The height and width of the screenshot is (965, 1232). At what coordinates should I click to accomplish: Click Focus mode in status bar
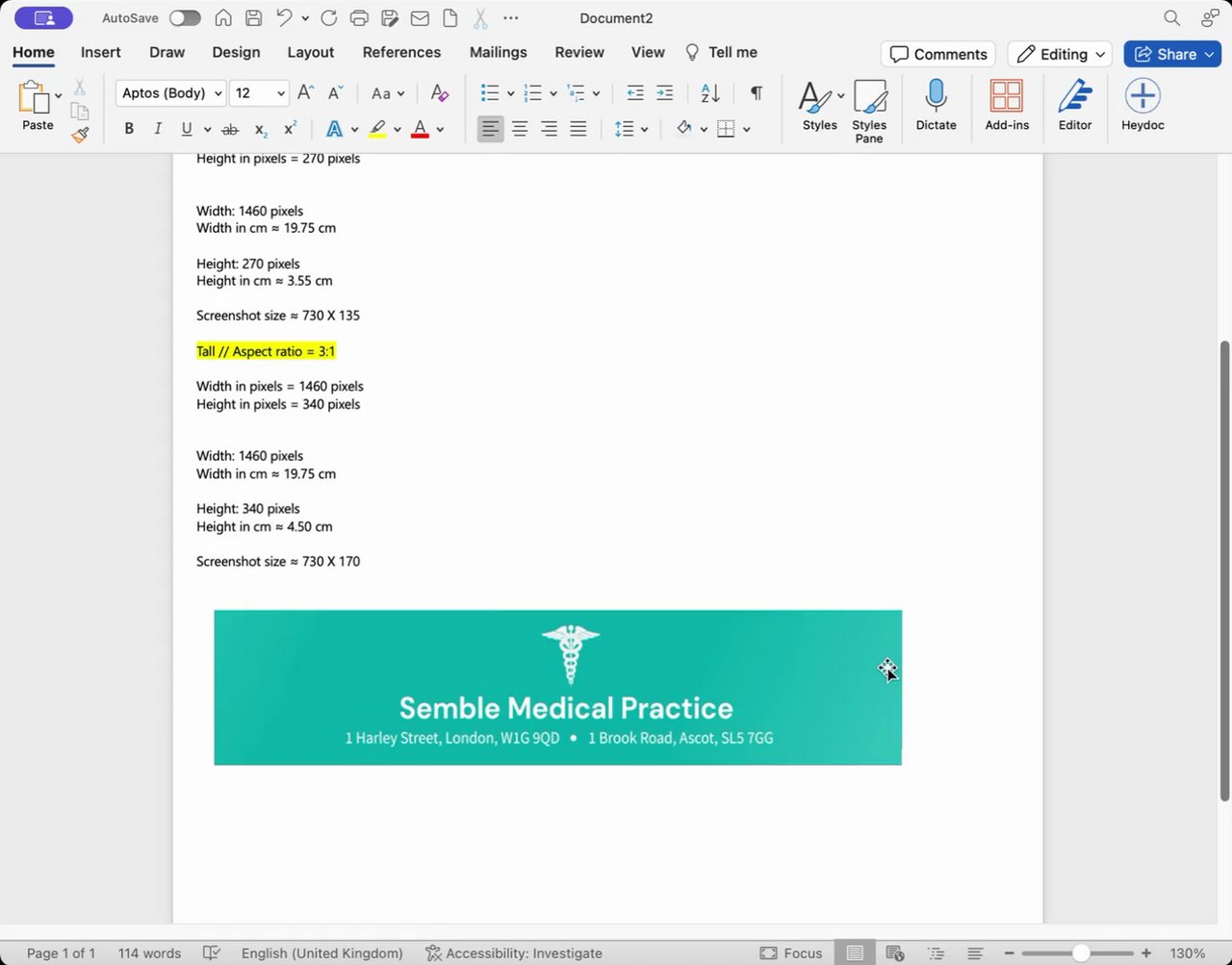coord(791,952)
